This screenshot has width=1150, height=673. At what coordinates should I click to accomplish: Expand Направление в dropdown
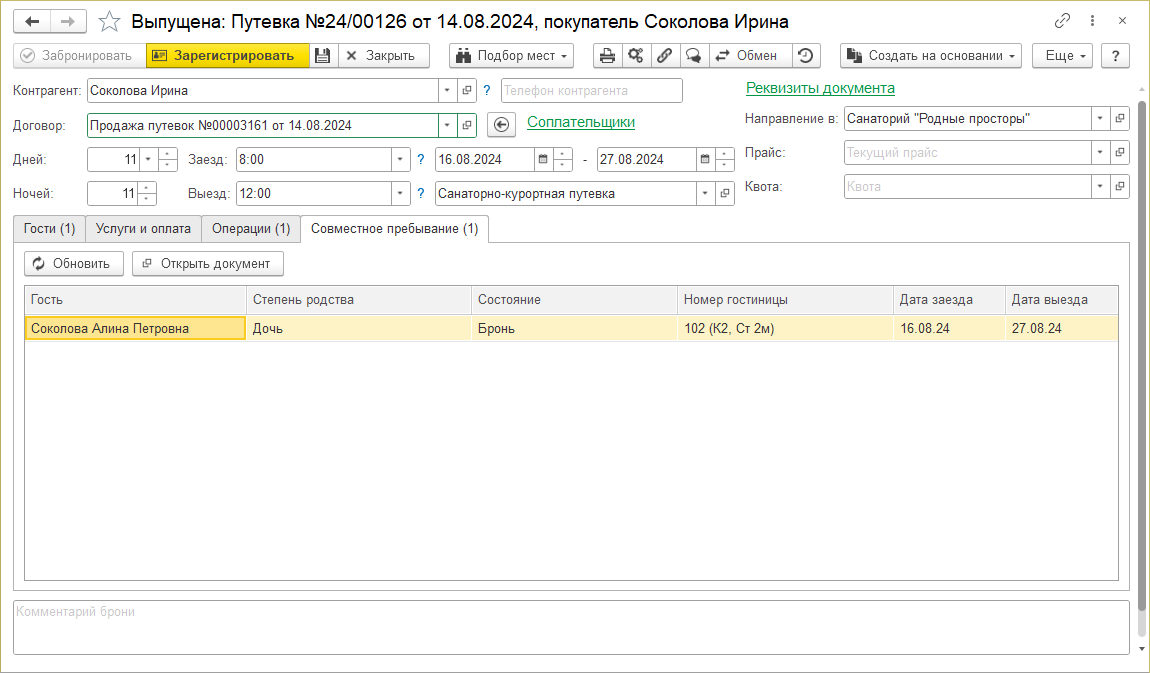point(1100,119)
